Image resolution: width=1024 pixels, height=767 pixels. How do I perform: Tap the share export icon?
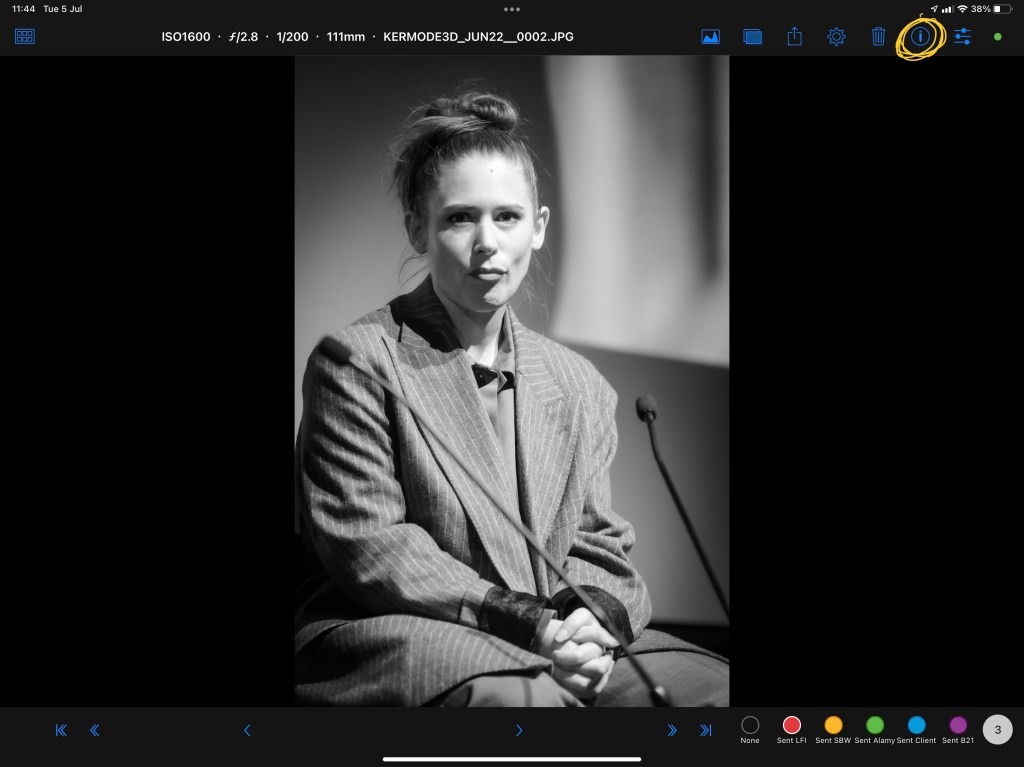click(795, 37)
